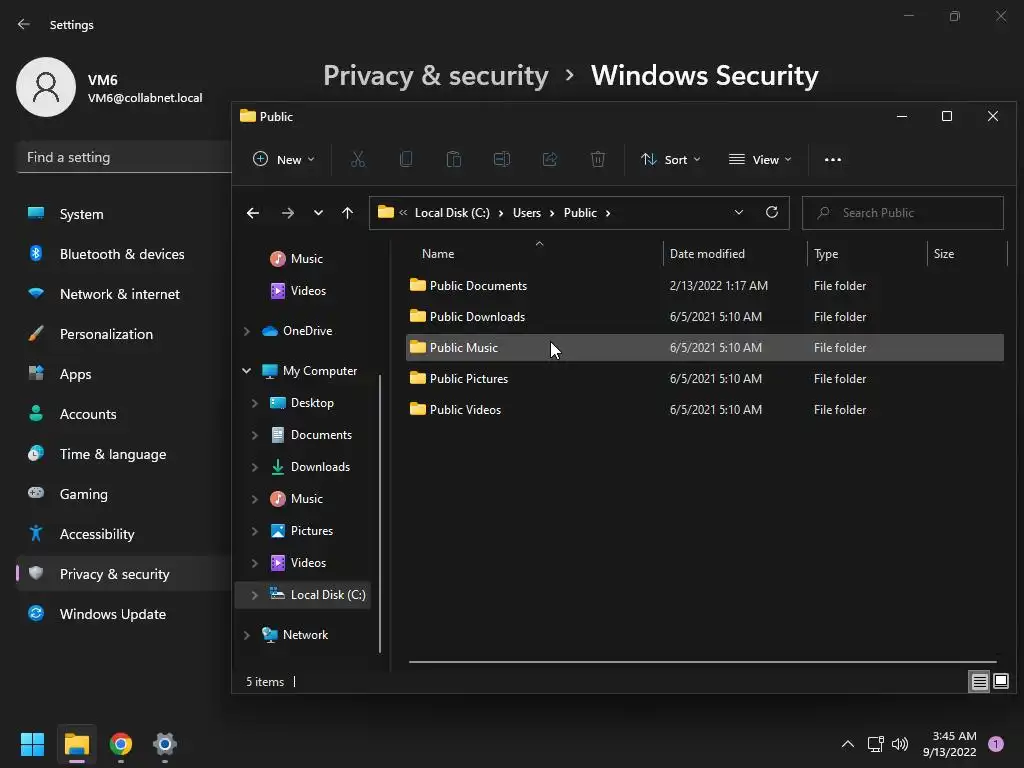The height and width of the screenshot is (768, 1024).
Task: Open the View options dropdown
Action: pos(760,159)
